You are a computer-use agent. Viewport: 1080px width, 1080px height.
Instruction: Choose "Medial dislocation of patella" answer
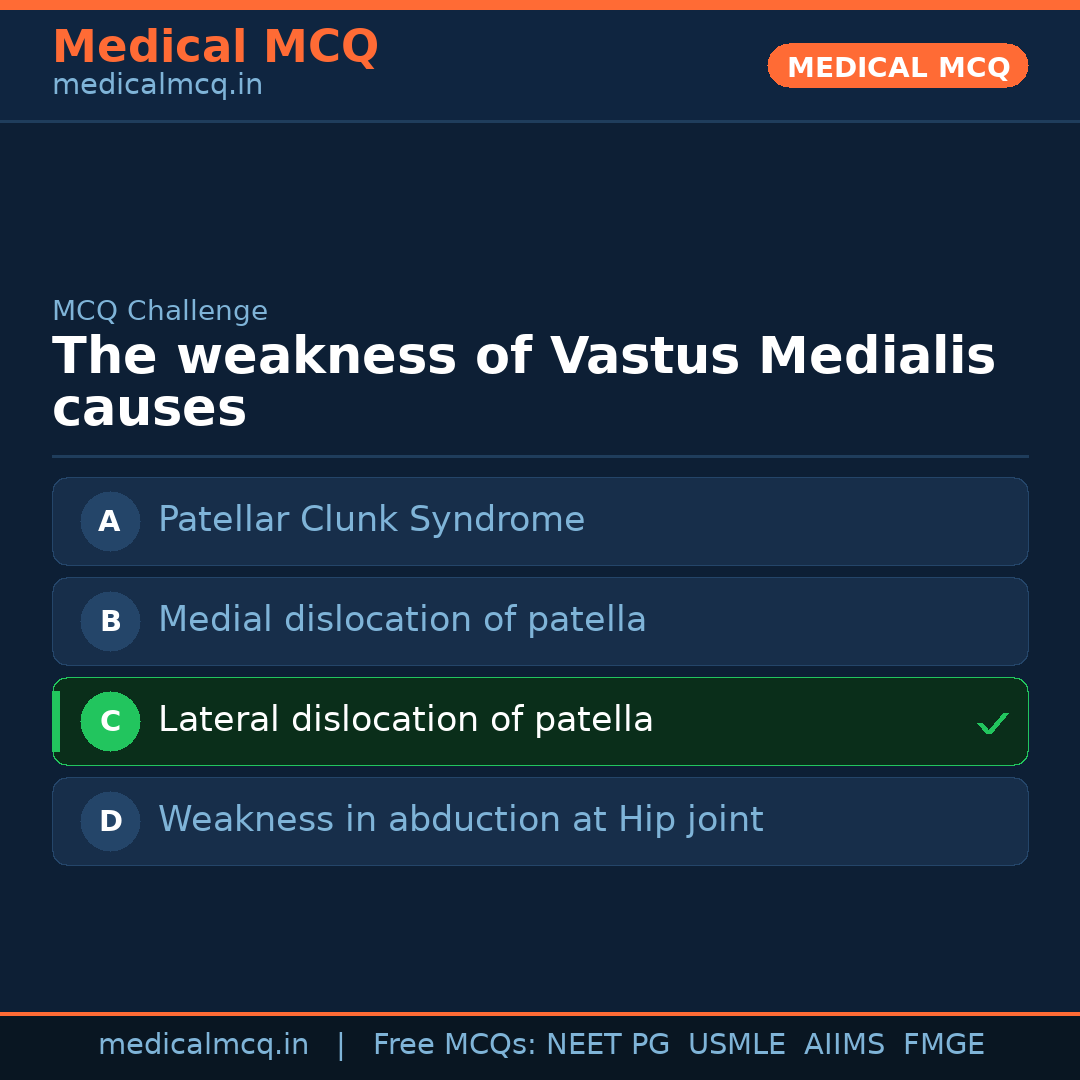click(x=402, y=620)
